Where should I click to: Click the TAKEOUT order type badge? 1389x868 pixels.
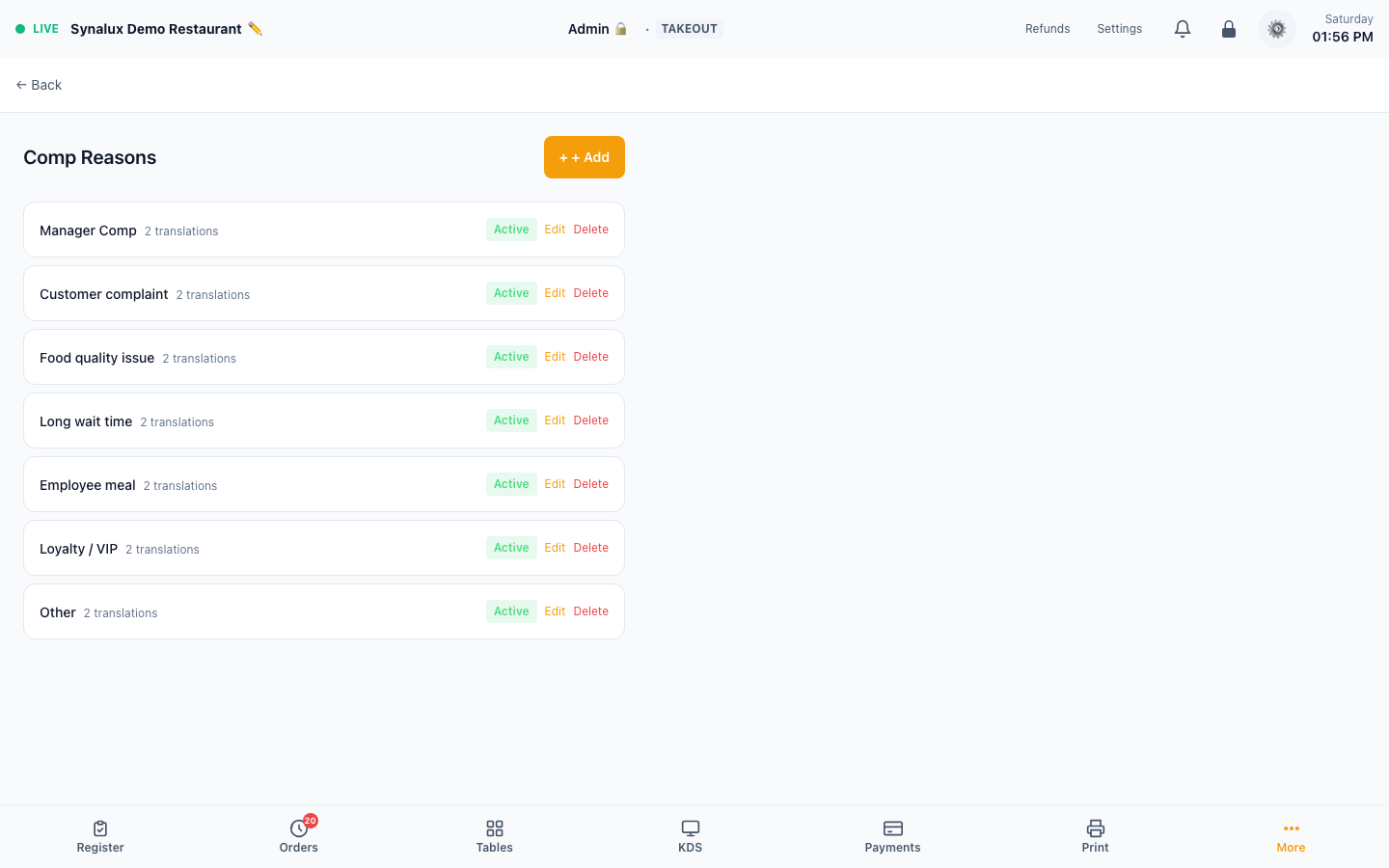690,29
